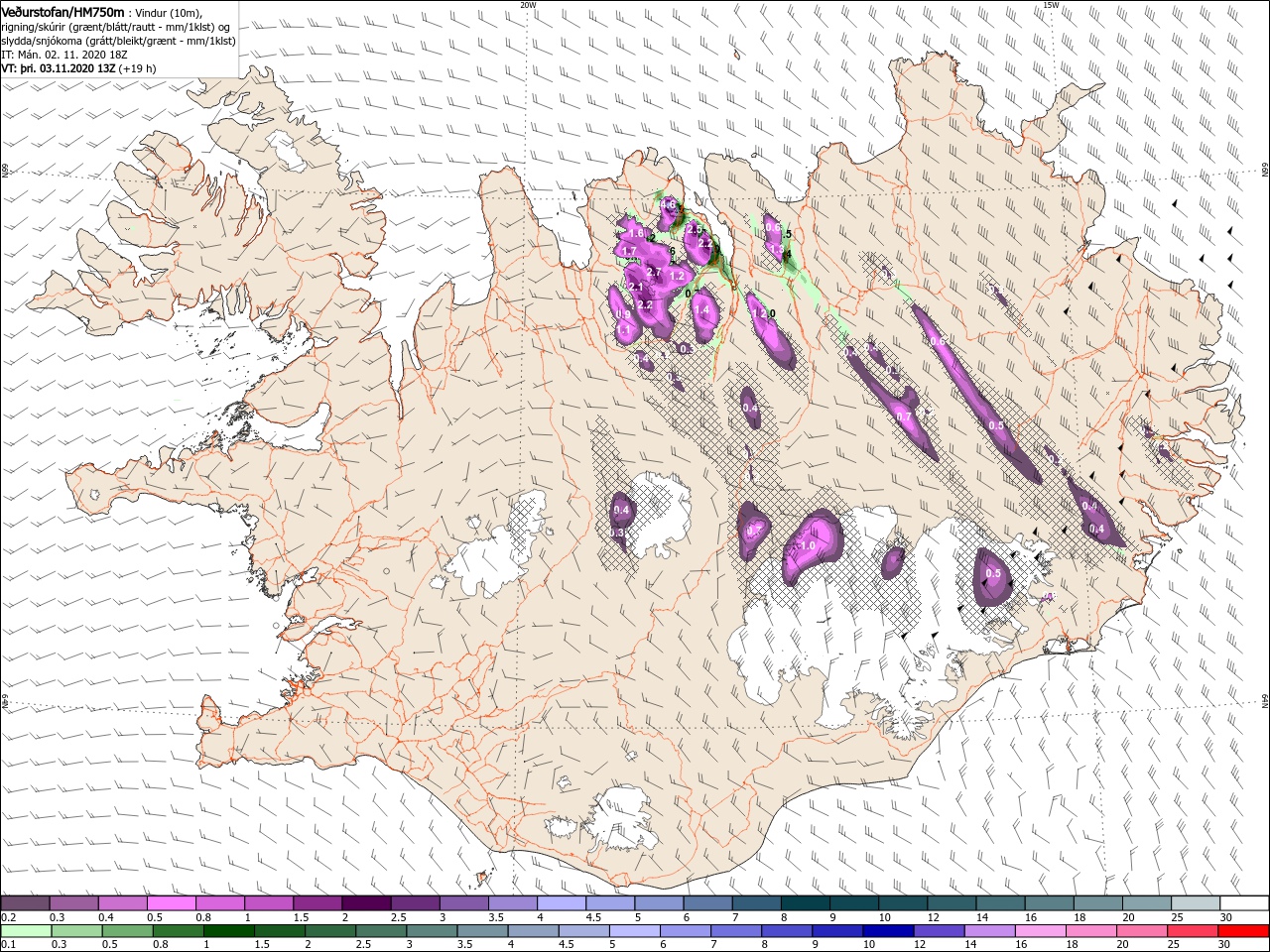
Task: Click the 1.3 precipitation value label
Action: [777, 249]
